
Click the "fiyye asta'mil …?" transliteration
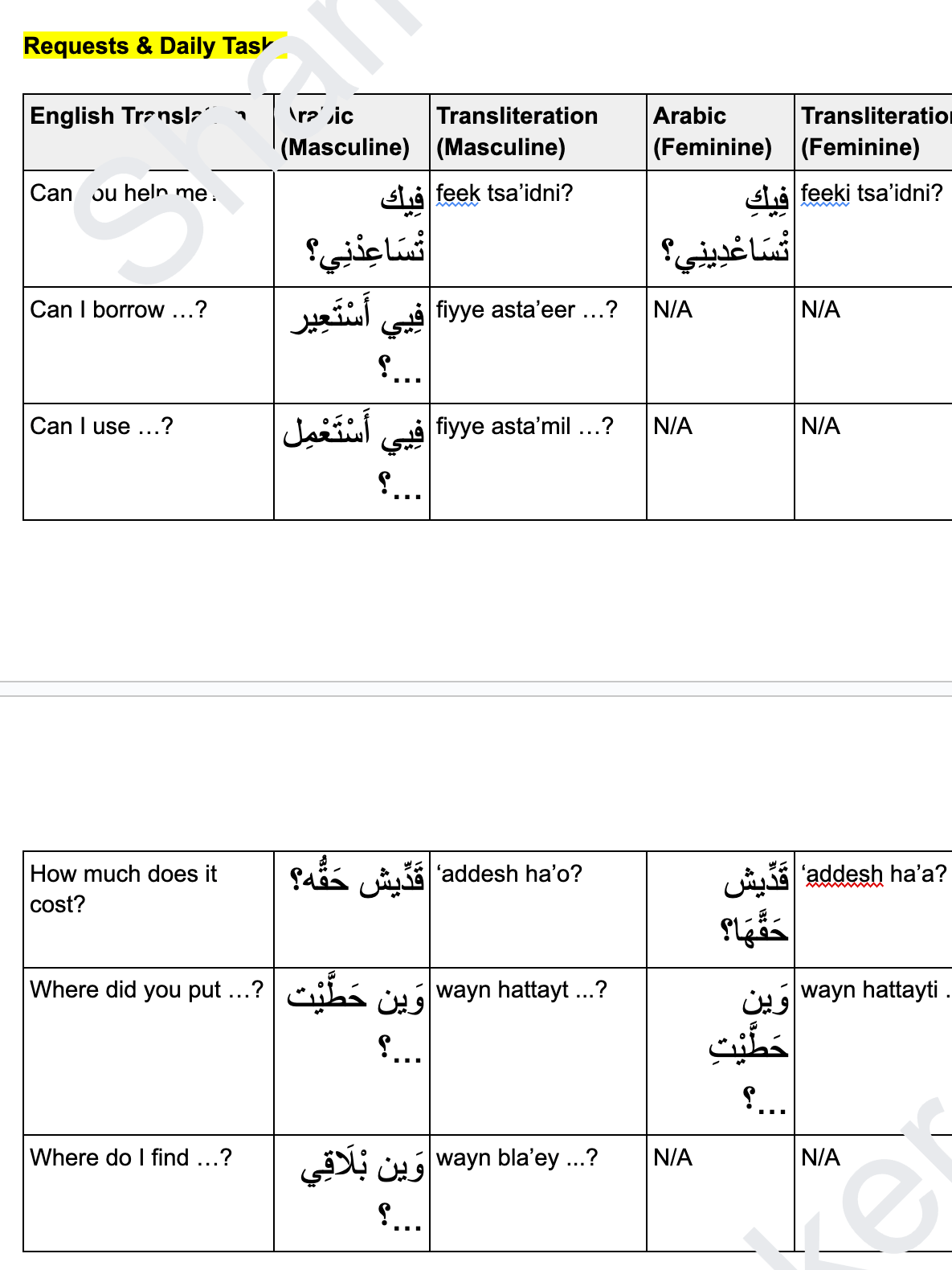coord(524,426)
